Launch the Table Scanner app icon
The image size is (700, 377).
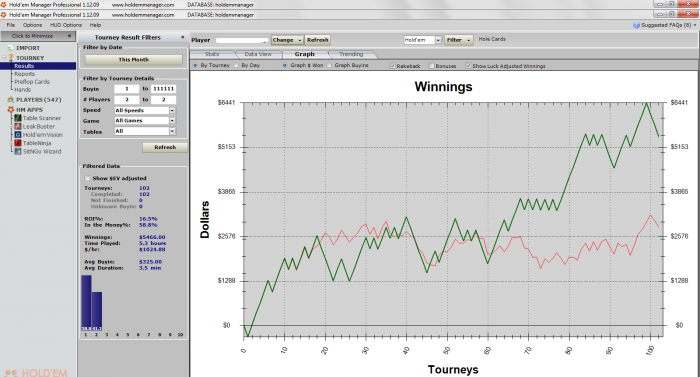(18, 118)
